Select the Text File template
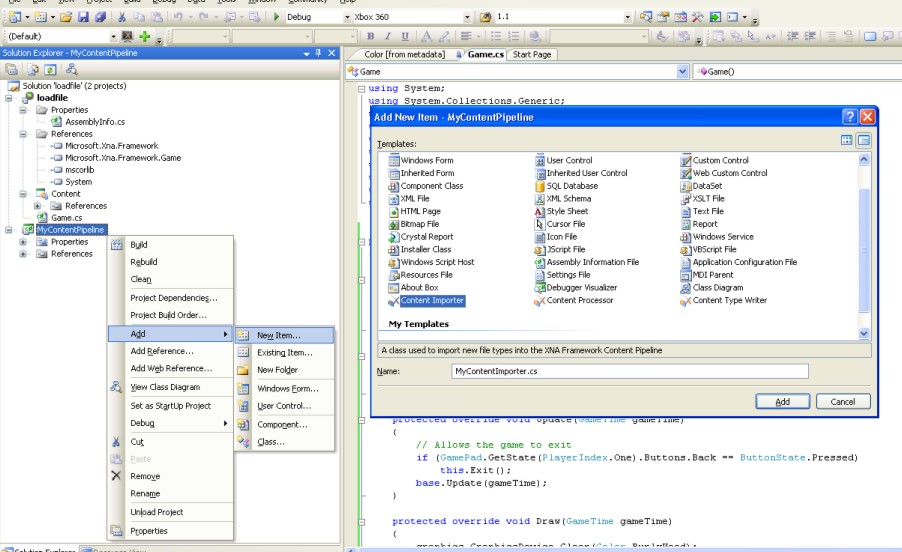This screenshot has height=552, width=902. [x=702, y=211]
